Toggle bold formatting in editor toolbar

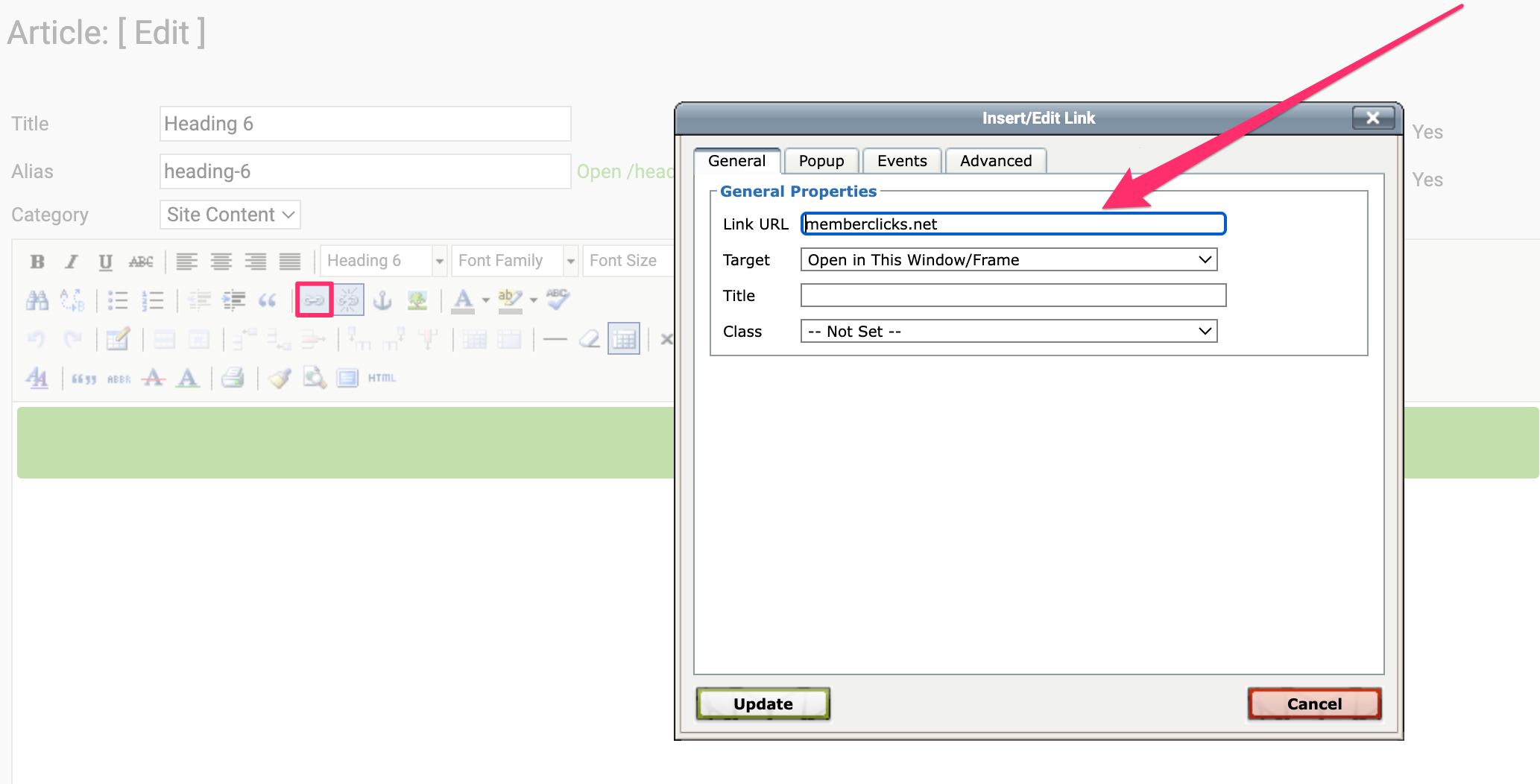pos(37,262)
